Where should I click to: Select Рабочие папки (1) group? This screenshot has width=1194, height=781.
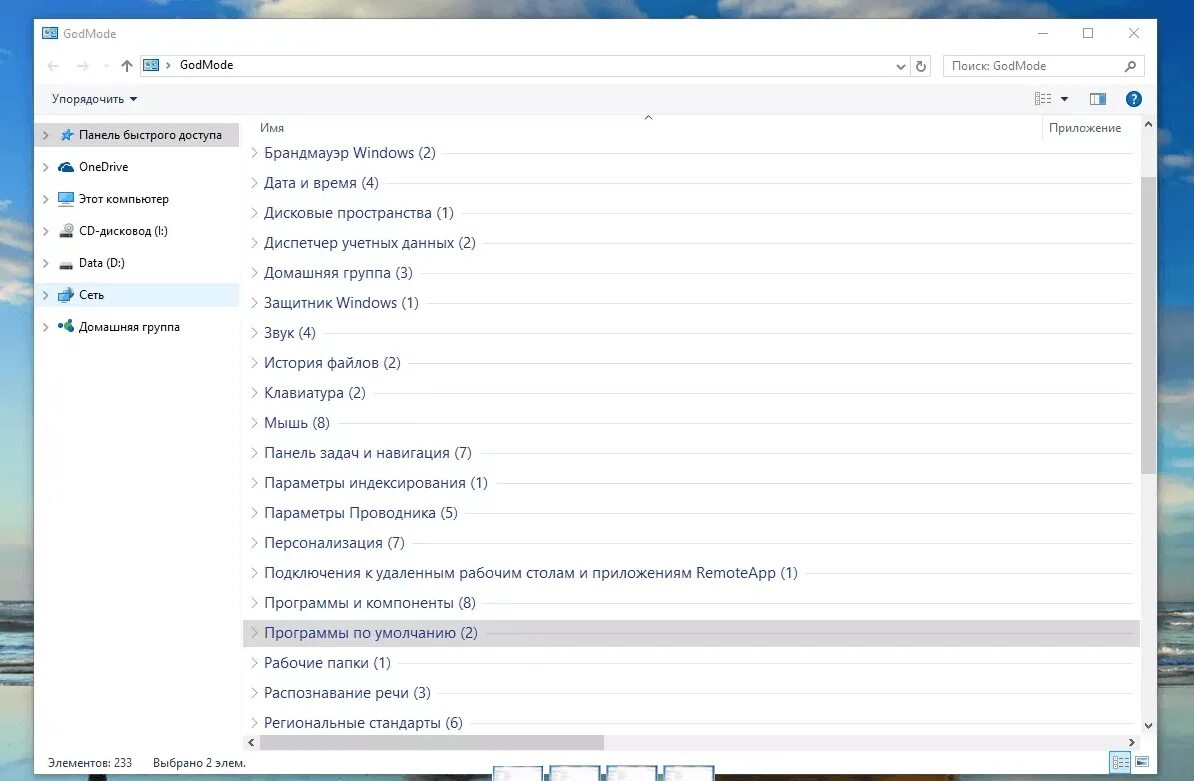327,663
